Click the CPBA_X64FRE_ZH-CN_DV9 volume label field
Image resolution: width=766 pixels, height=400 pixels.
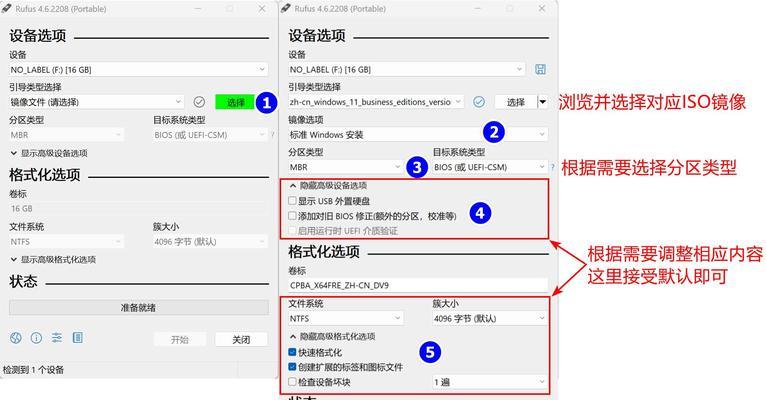tap(418, 285)
